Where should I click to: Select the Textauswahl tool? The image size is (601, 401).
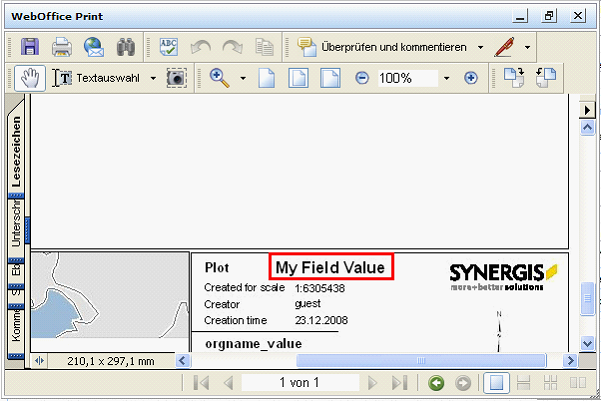[96, 78]
